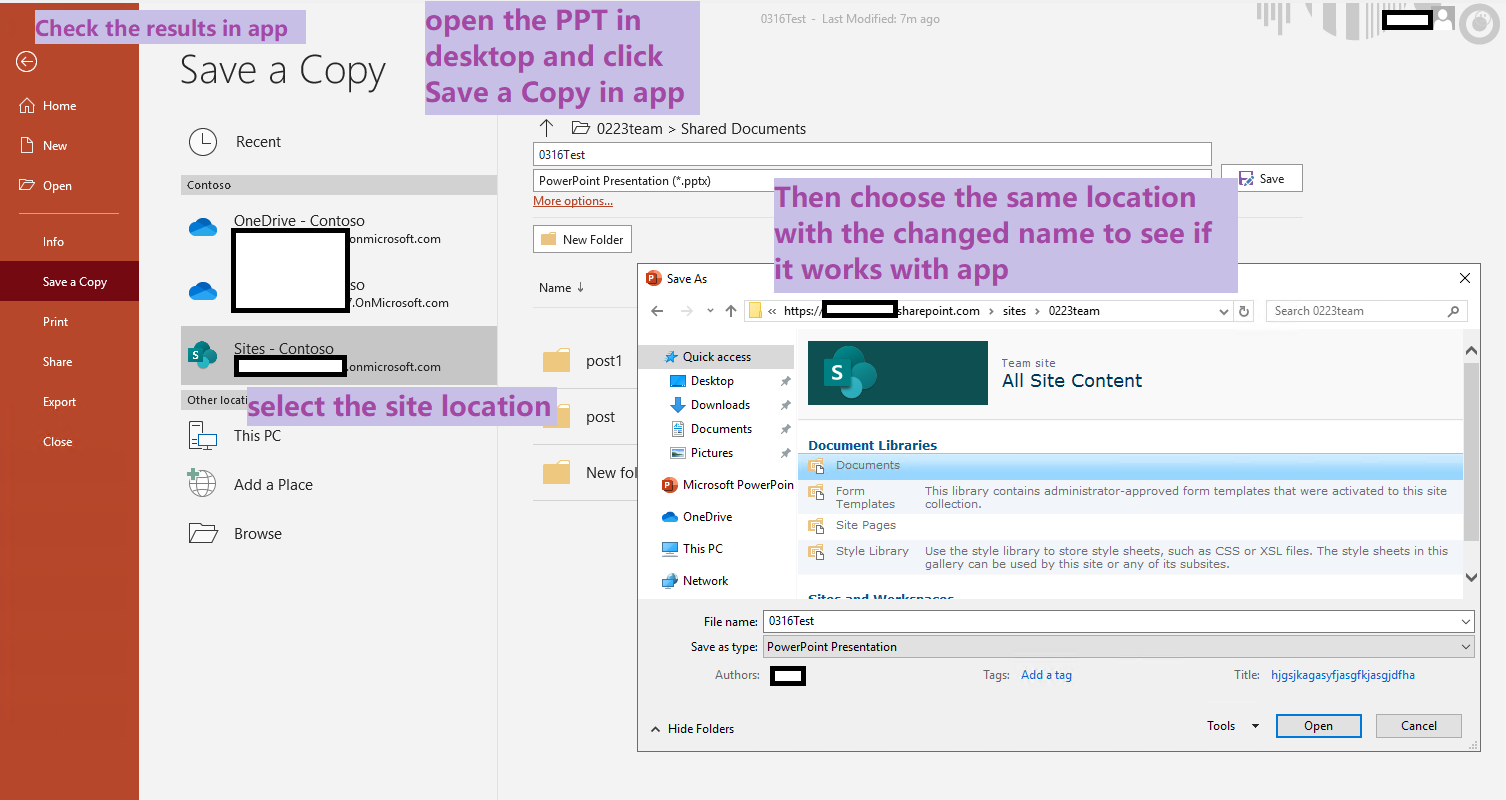Viewport: 1506px width, 800px height.
Task: Open the PowerPoint Presentation (*.pptx) file type dropdown
Action: [872, 181]
